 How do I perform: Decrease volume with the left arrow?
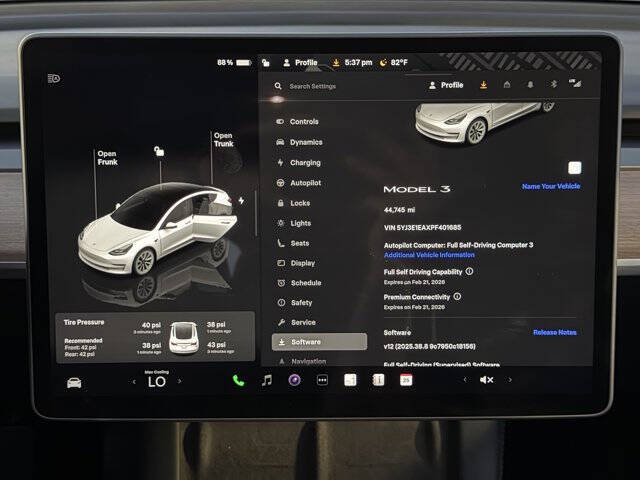[x=465, y=380]
